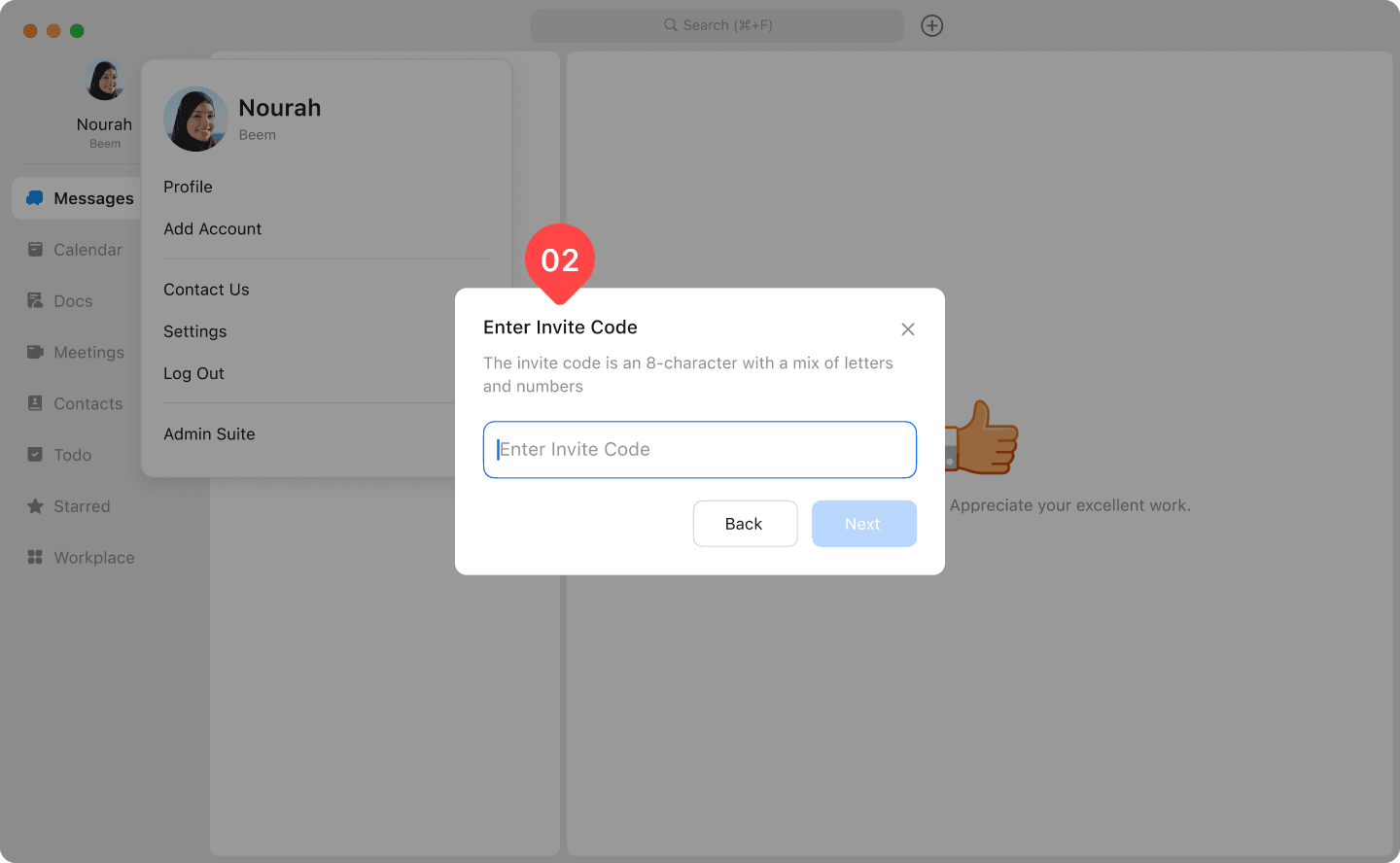Viewport: 1400px width, 863px height.
Task: Choose Add Account menu entry
Action: pos(212,228)
